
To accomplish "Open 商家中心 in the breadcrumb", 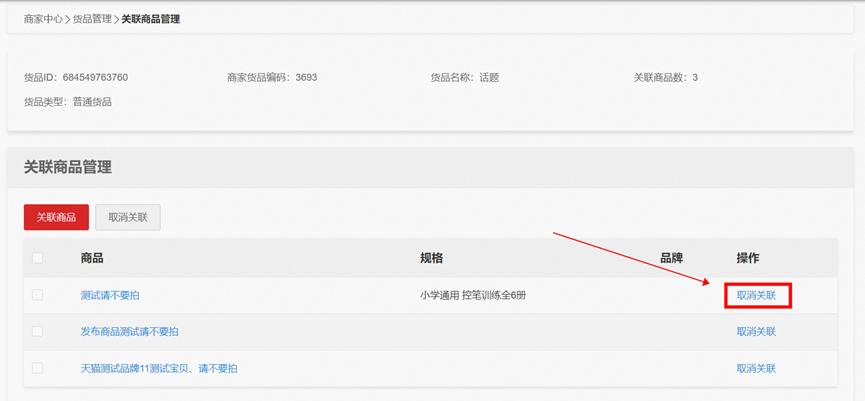I will (43, 19).
